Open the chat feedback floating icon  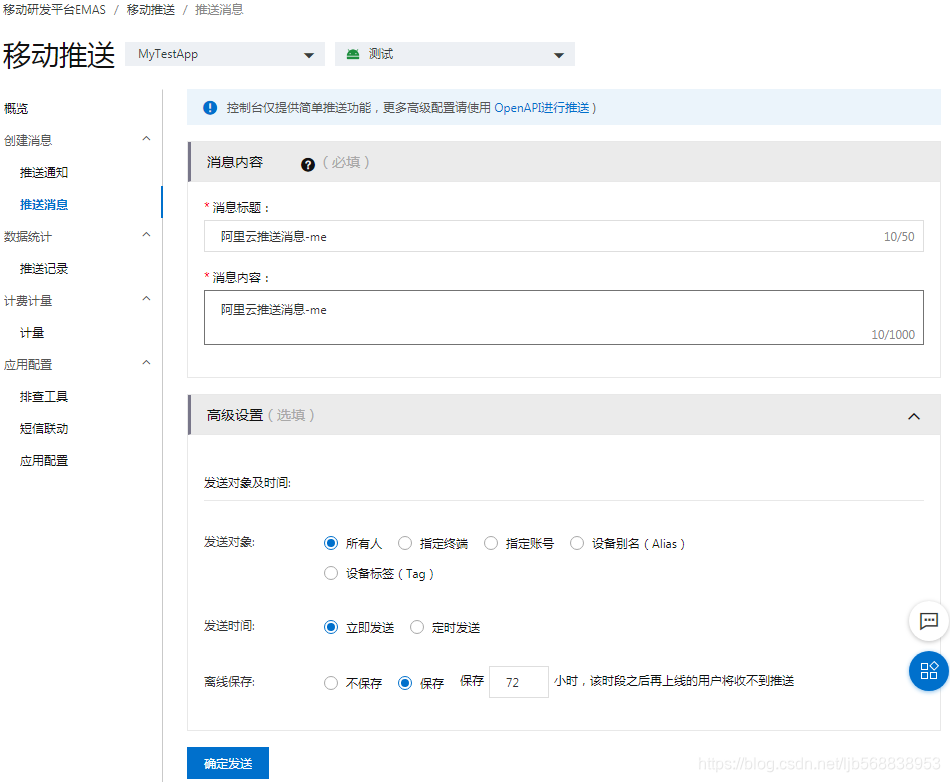click(x=928, y=621)
